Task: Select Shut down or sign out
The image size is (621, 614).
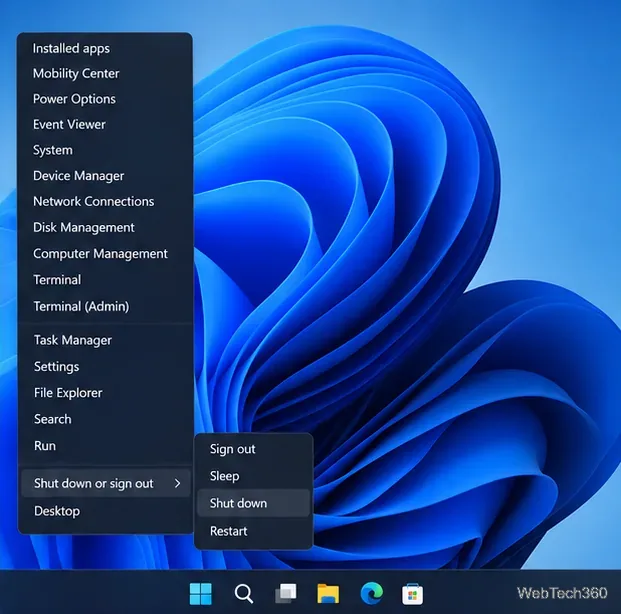Action: 105,483
